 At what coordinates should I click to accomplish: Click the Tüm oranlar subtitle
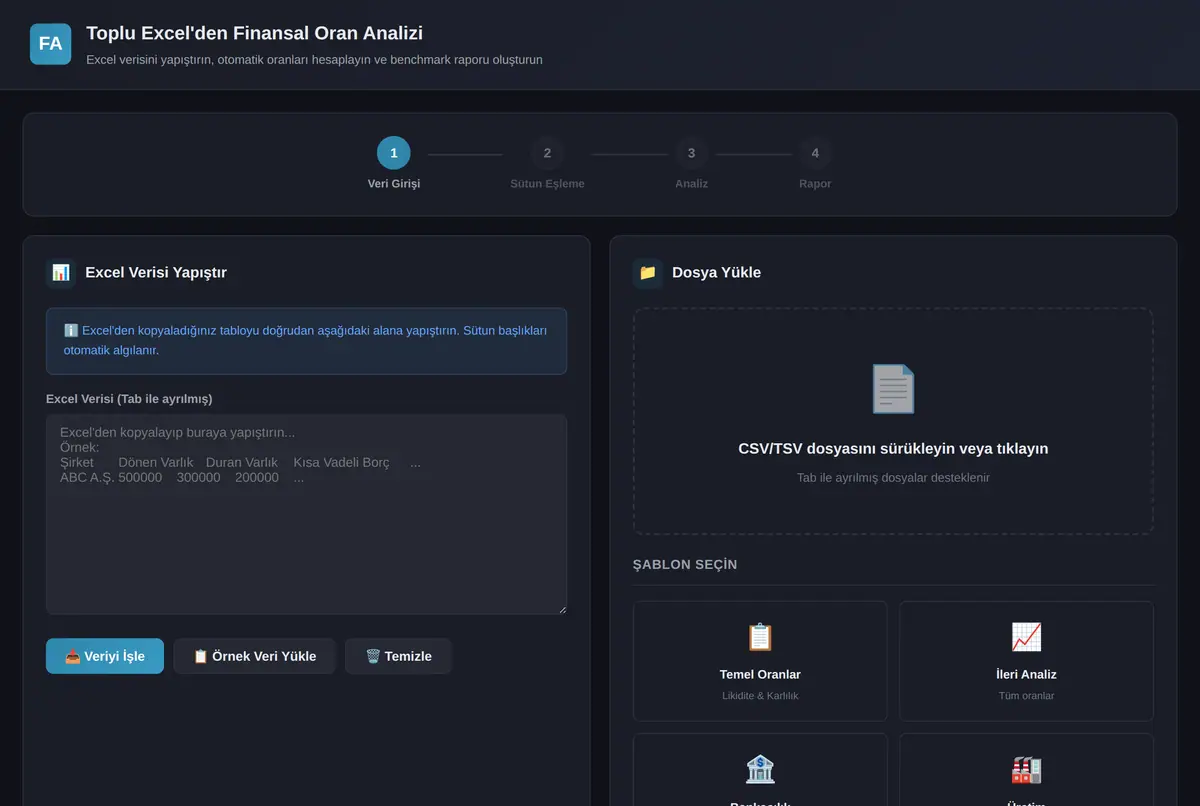(1026, 696)
